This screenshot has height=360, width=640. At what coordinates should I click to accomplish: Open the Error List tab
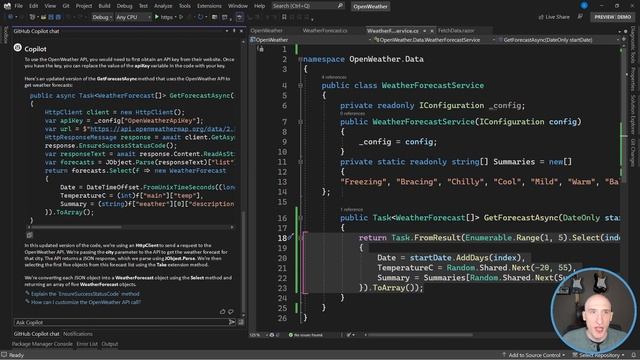(87, 344)
